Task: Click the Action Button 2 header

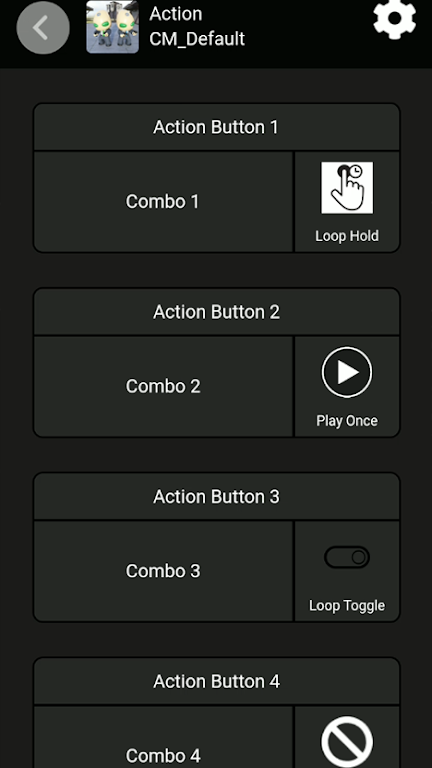Action: click(x=216, y=312)
